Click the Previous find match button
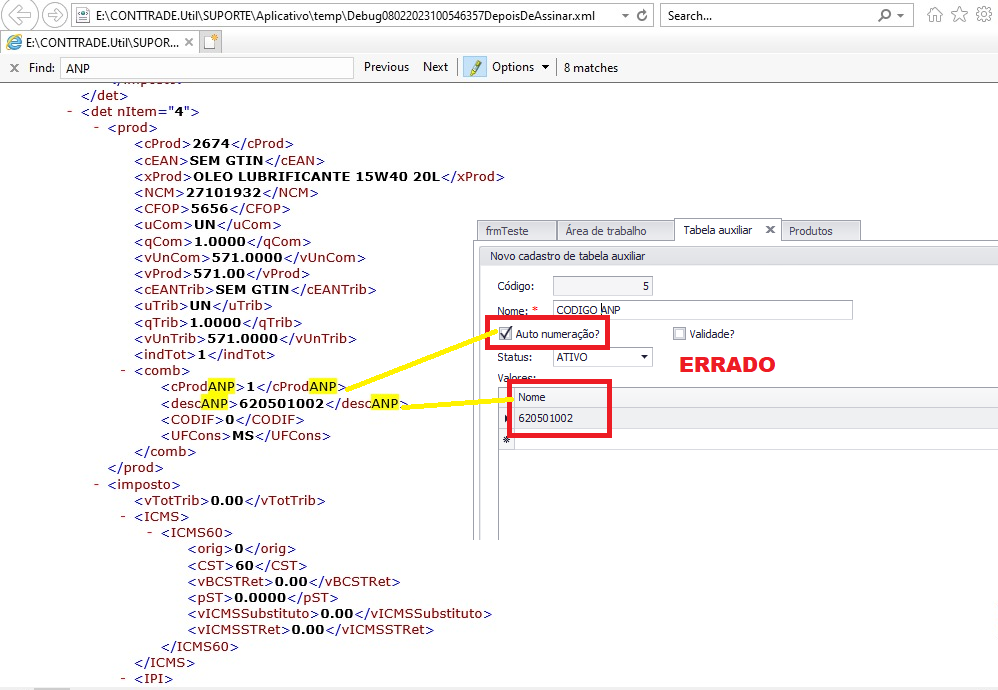The width and height of the screenshot is (998, 690). click(386, 67)
